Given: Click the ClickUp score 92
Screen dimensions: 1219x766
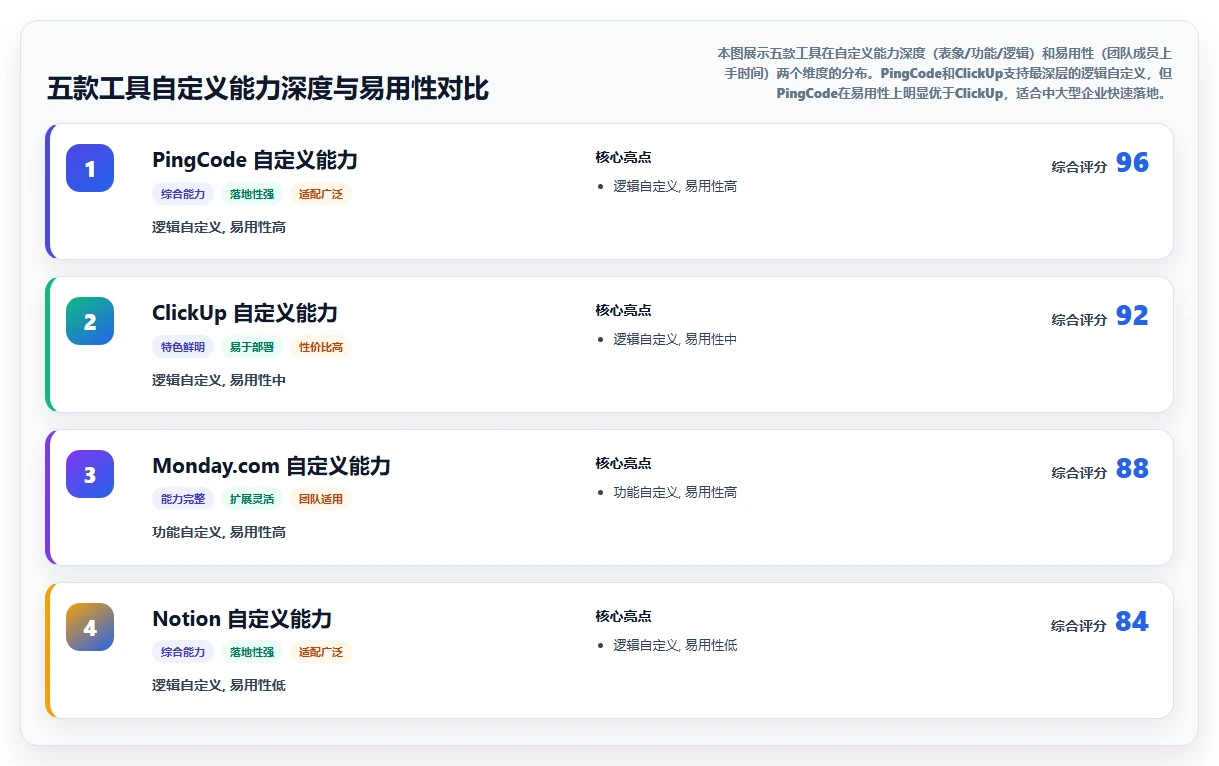Looking at the screenshot, I should (x=1132, y=316).
